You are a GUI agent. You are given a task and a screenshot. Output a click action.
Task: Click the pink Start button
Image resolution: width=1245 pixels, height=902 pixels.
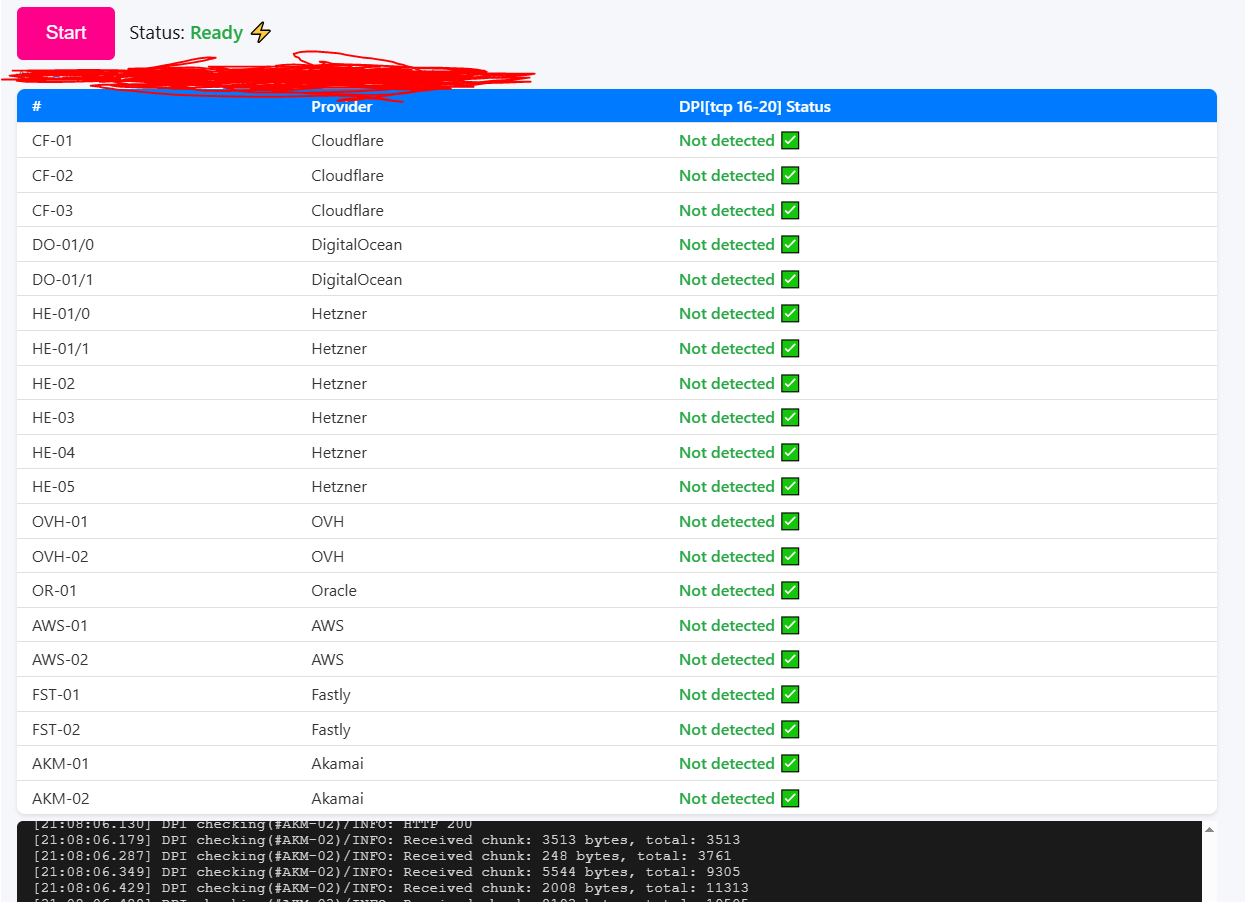(x=66, y=33)
